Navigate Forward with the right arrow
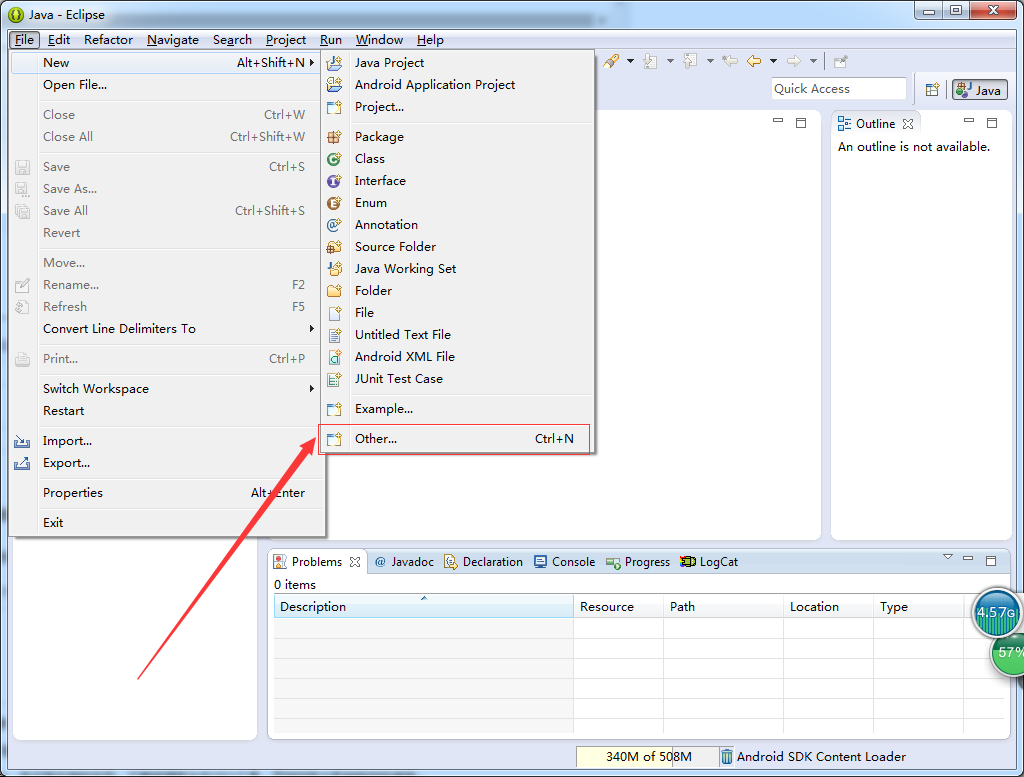Screen dimensions: 1024x777 794,61
